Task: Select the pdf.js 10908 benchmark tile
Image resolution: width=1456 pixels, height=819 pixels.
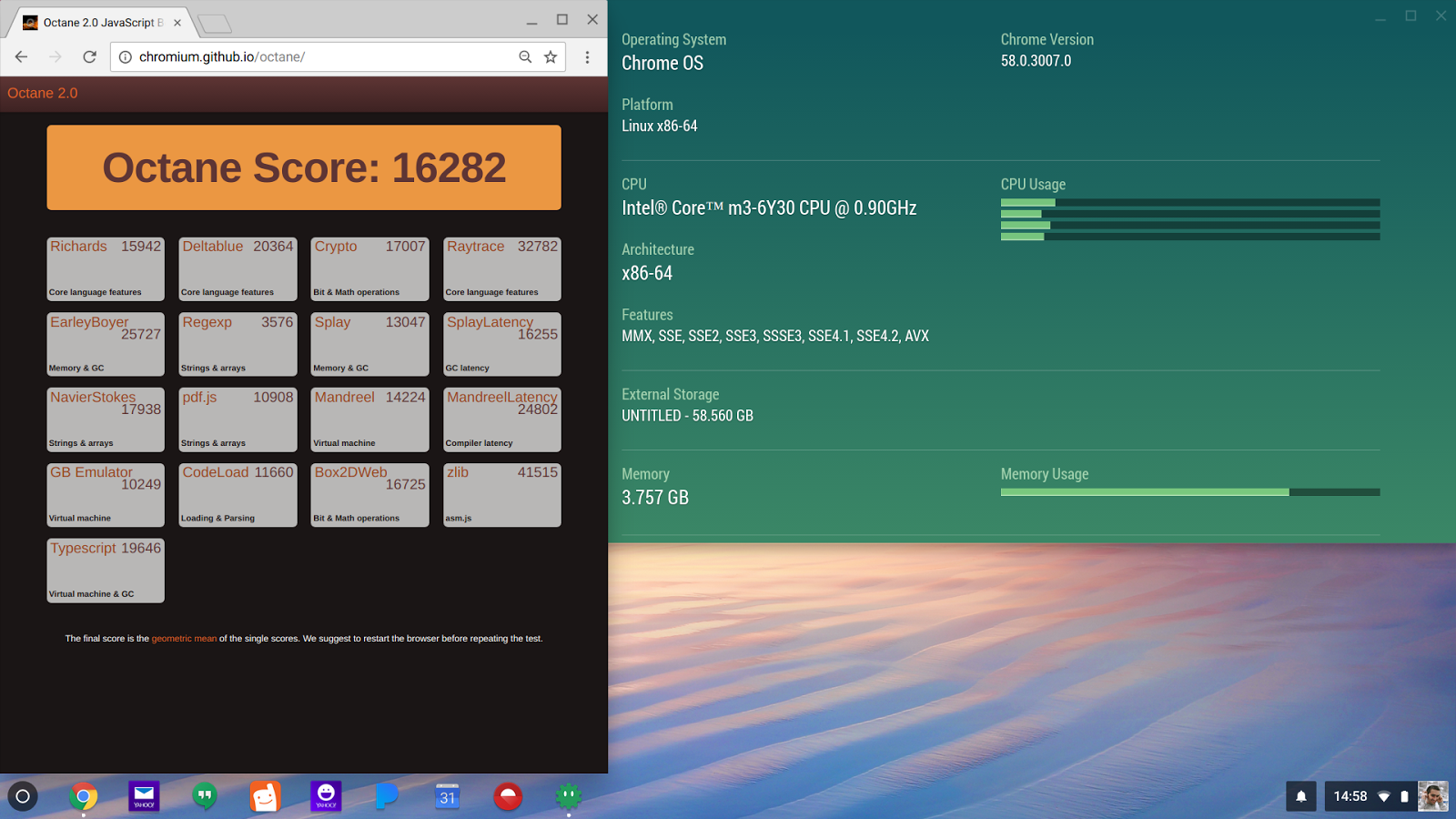Action: click(238, 420)
